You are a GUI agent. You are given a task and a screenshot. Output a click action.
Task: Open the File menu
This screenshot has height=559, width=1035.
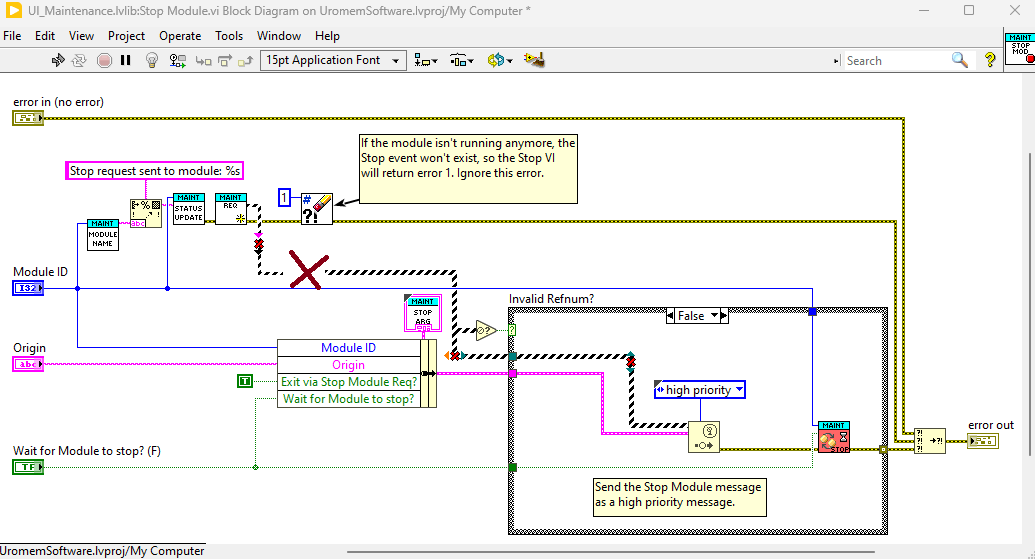coord(12,36)
